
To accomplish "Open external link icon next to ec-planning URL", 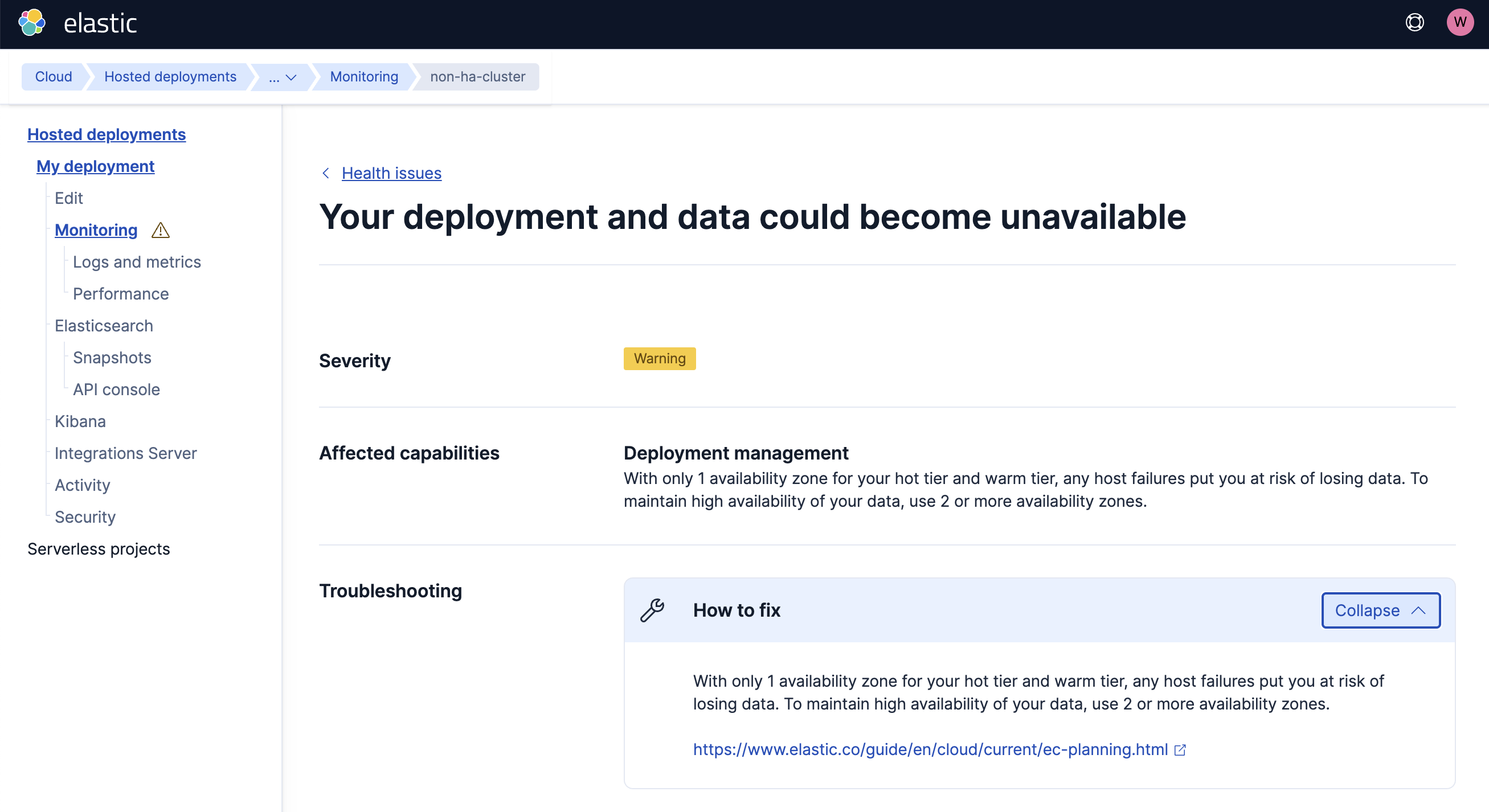I will point(1180,749).
